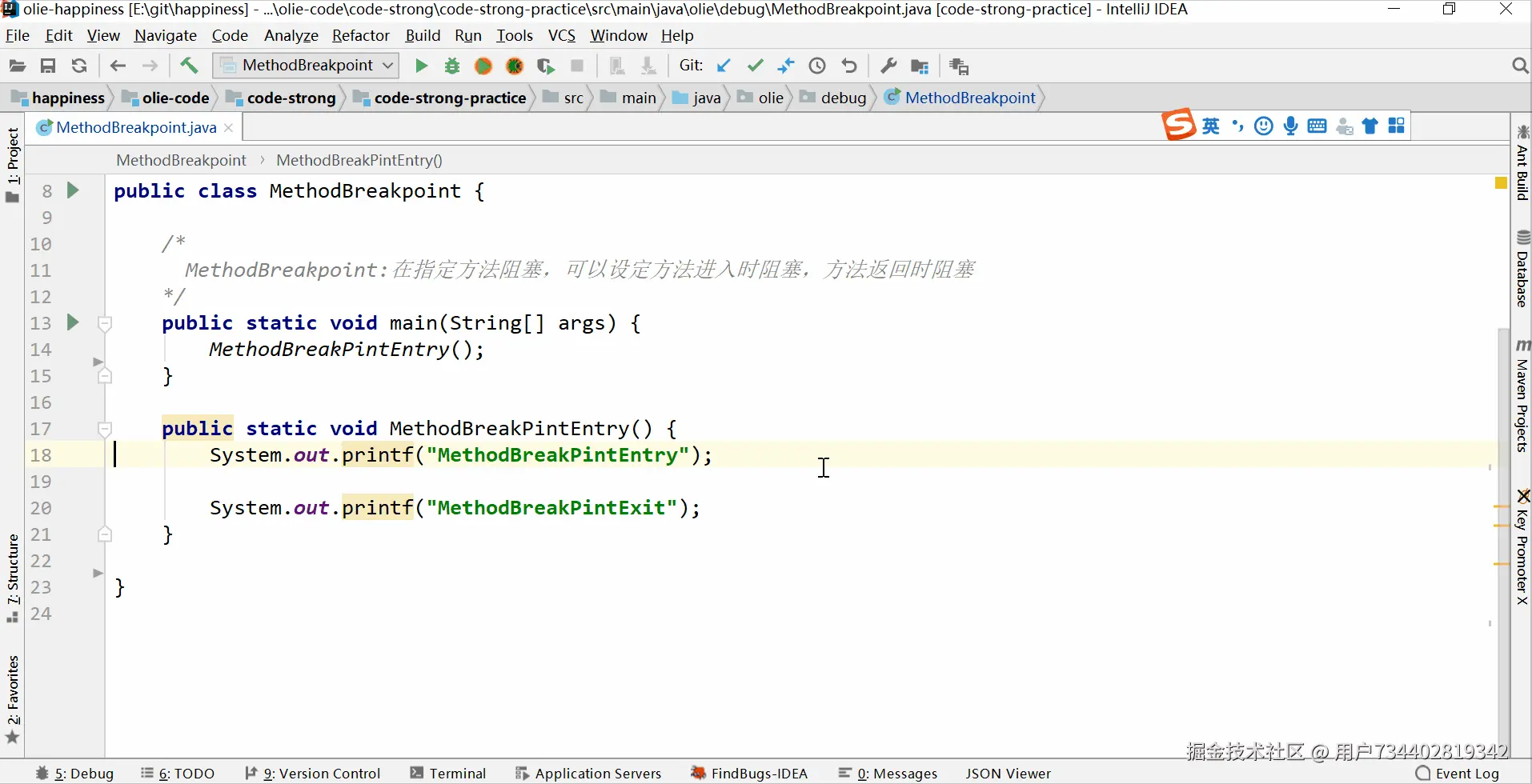The height and width of the screenshot is (784, 1532).
Task: Activate Sogou voice input microphone
Action: tap(1290, 126)
